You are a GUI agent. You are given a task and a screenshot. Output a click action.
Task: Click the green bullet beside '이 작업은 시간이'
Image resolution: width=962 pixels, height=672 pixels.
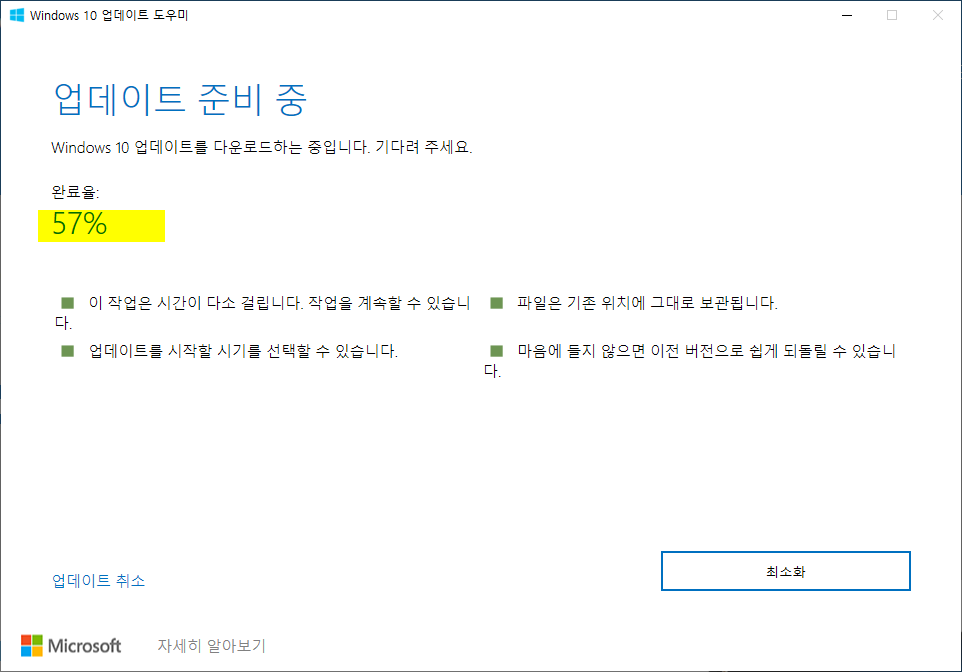(x=68, y=303)
